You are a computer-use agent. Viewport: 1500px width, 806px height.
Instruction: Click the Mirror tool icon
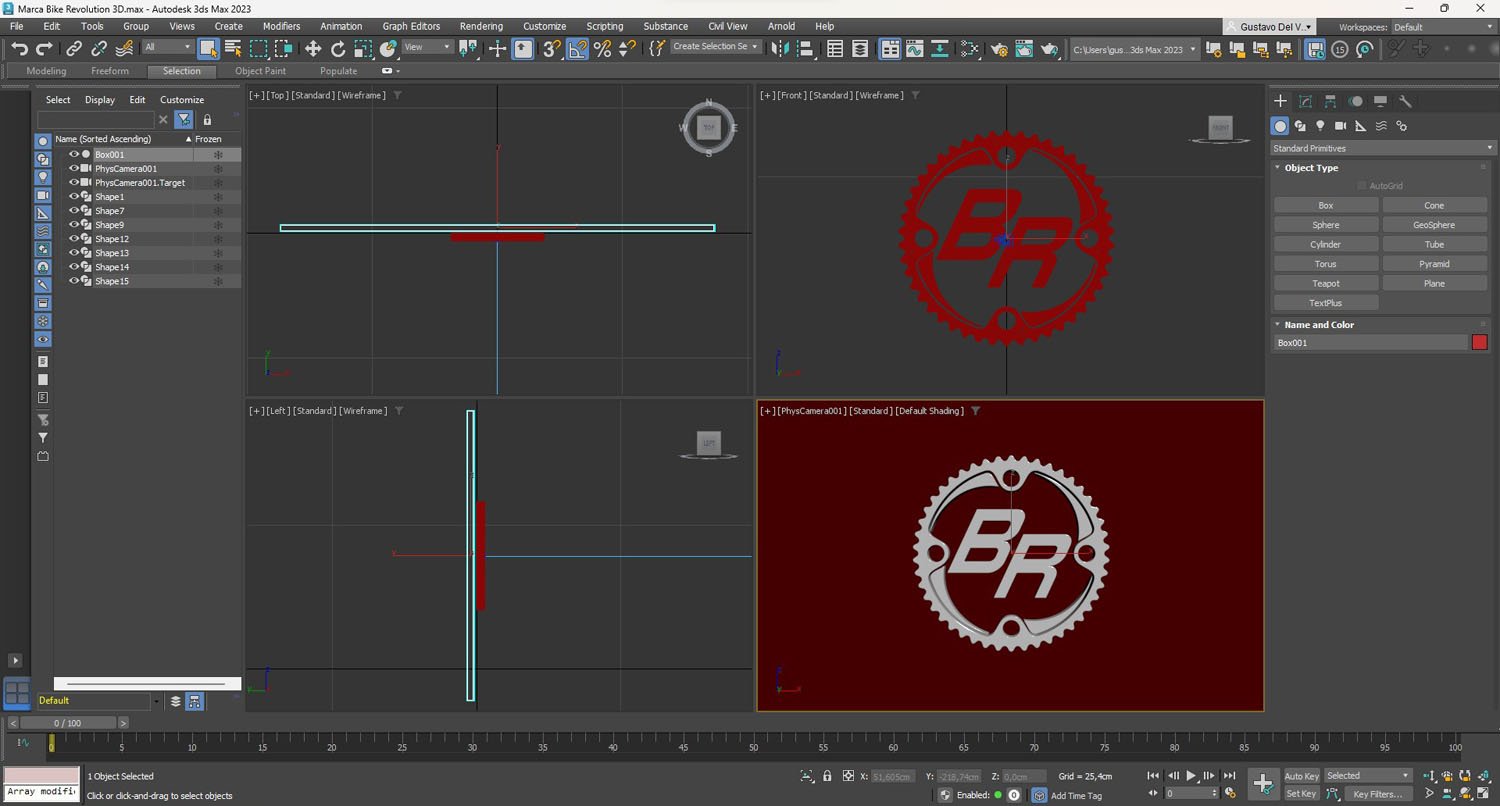click(x=781, y=48)
